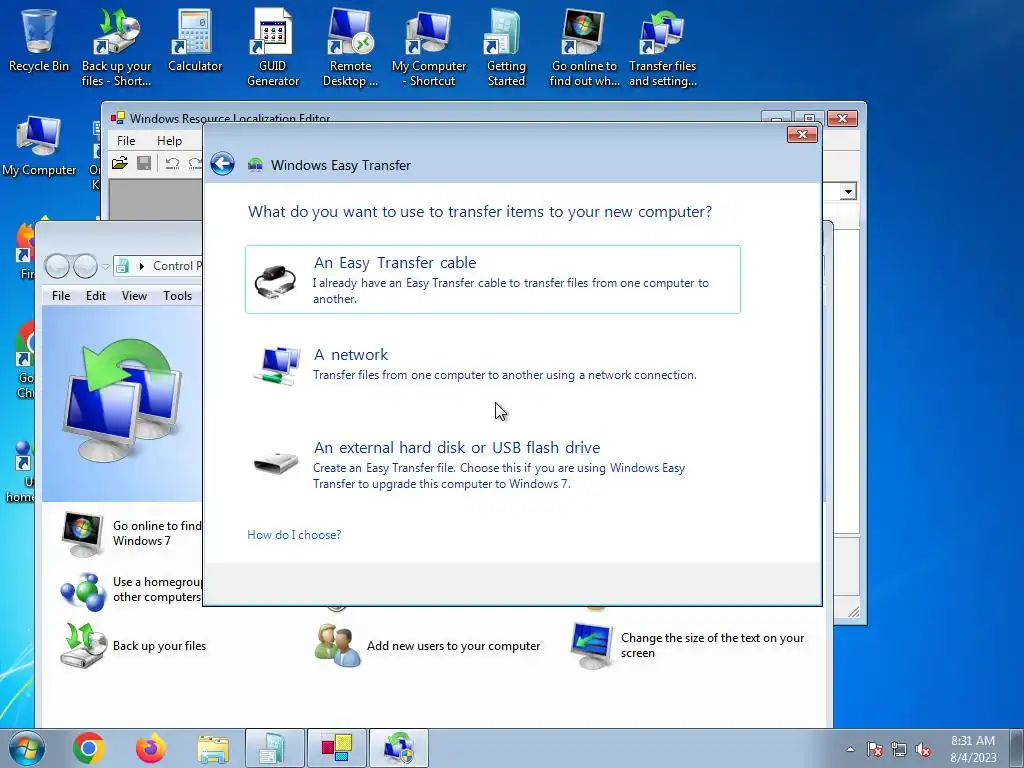The height and width of the screenshot is (768, 1024).
Task: Select Remote Desktop shortcut icon
Action: [x=350, y=47]
